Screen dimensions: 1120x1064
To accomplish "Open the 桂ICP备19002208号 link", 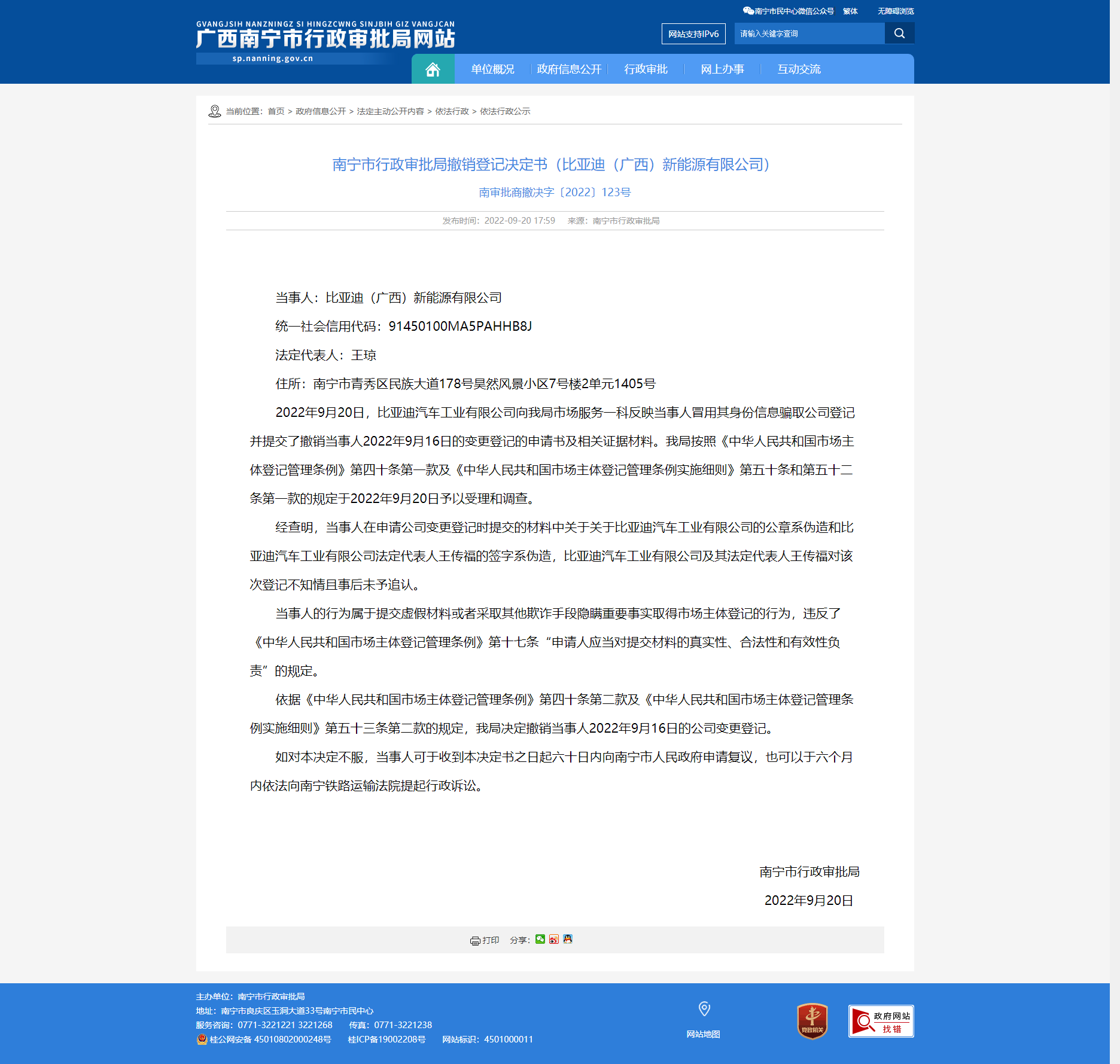I will coord(386,1039).
